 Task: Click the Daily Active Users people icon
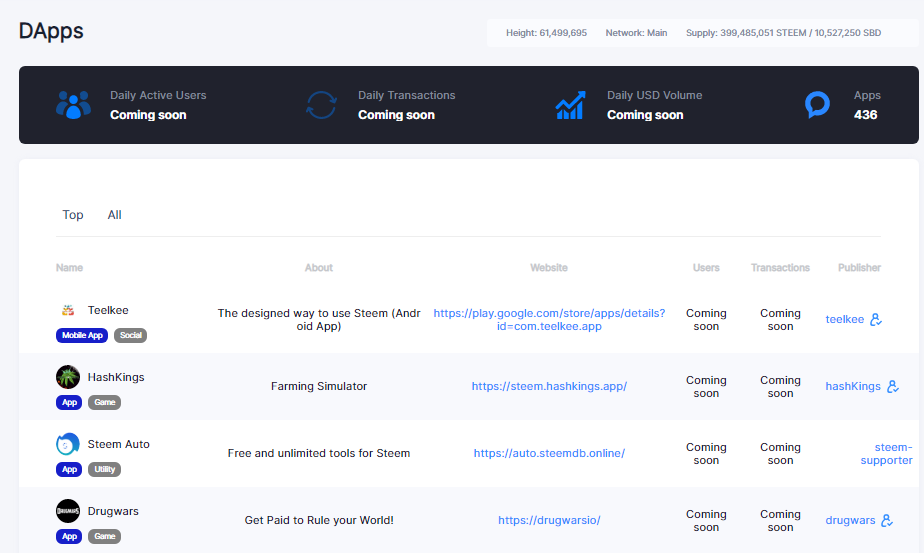click(x=74, y=105)
